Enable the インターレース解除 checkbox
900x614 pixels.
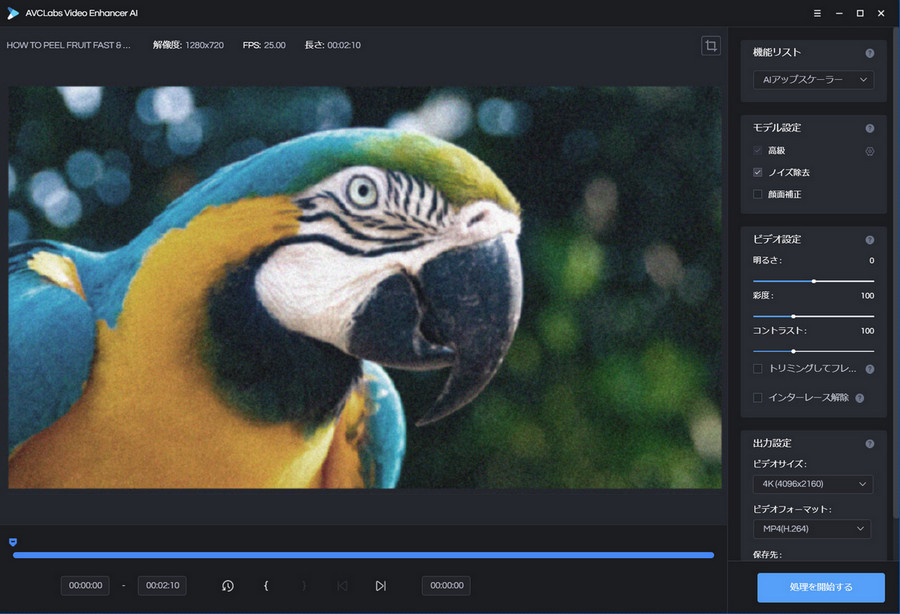point(758,397)
